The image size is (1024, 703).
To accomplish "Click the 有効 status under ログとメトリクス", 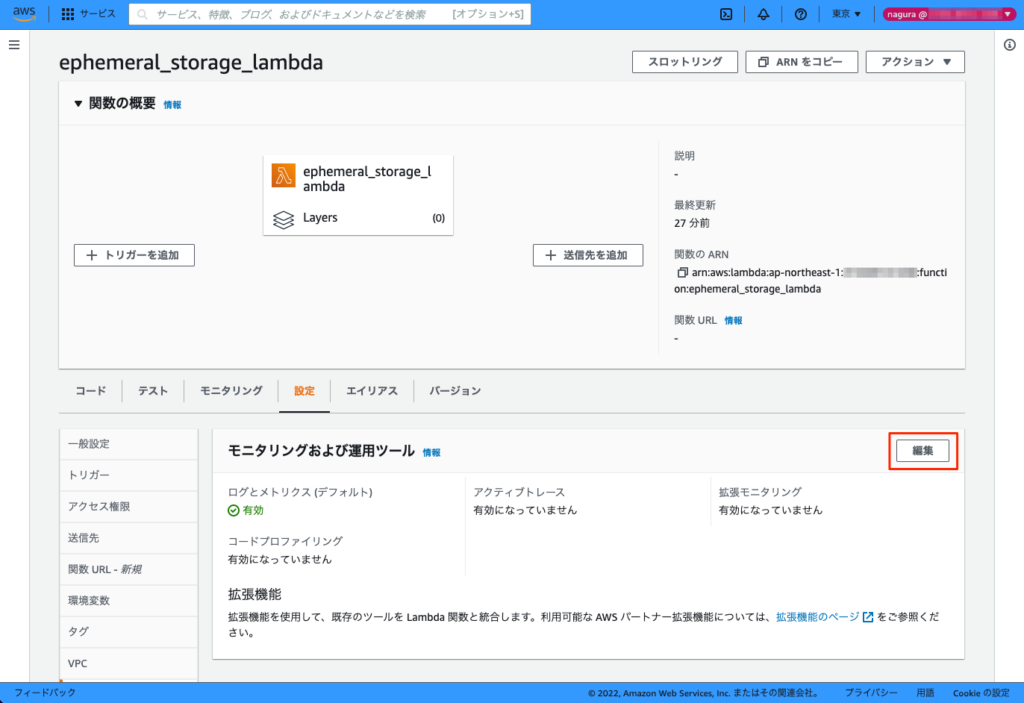I will click(x=246, y=511).
